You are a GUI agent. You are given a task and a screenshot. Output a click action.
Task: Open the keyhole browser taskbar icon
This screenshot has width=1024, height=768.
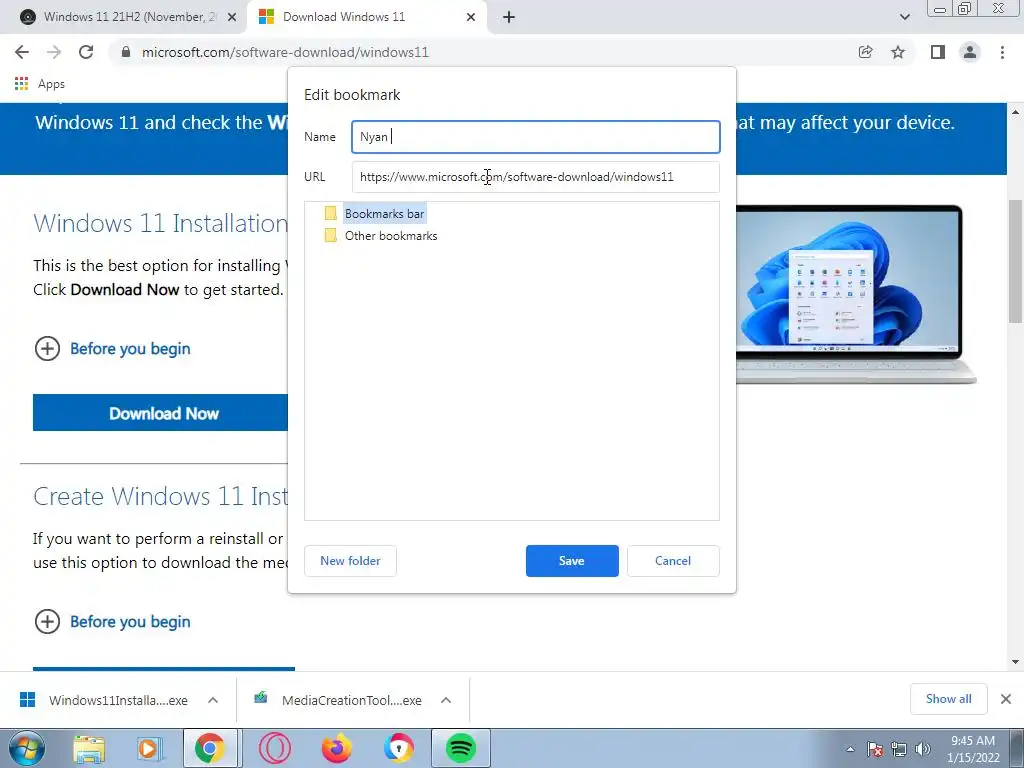[x=398, y=748]
